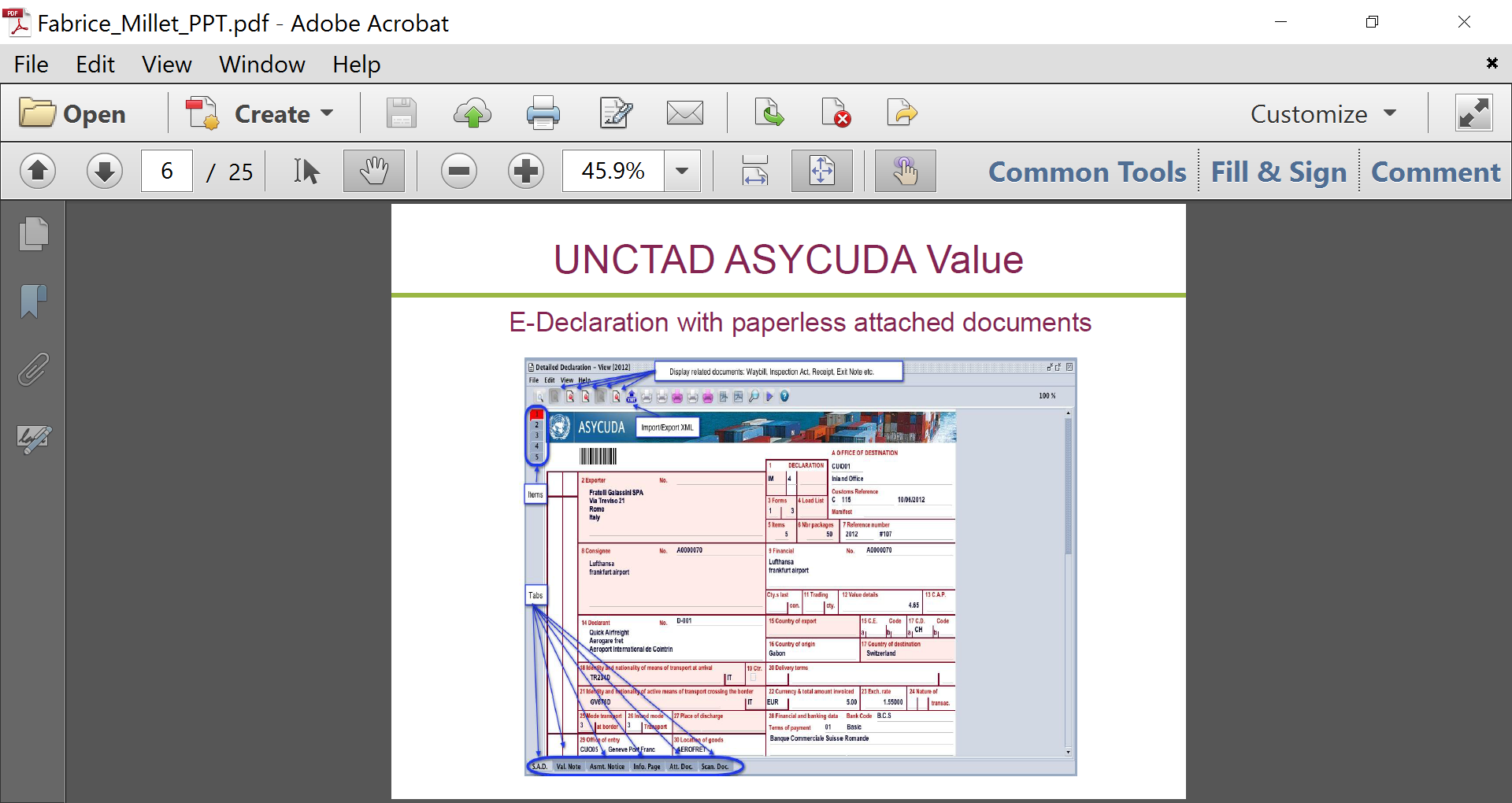Click the UNCTAD ASYCUDA Value title
Image resolution: width=1512 pixels, height=803 pixels.
click(788, 260)
